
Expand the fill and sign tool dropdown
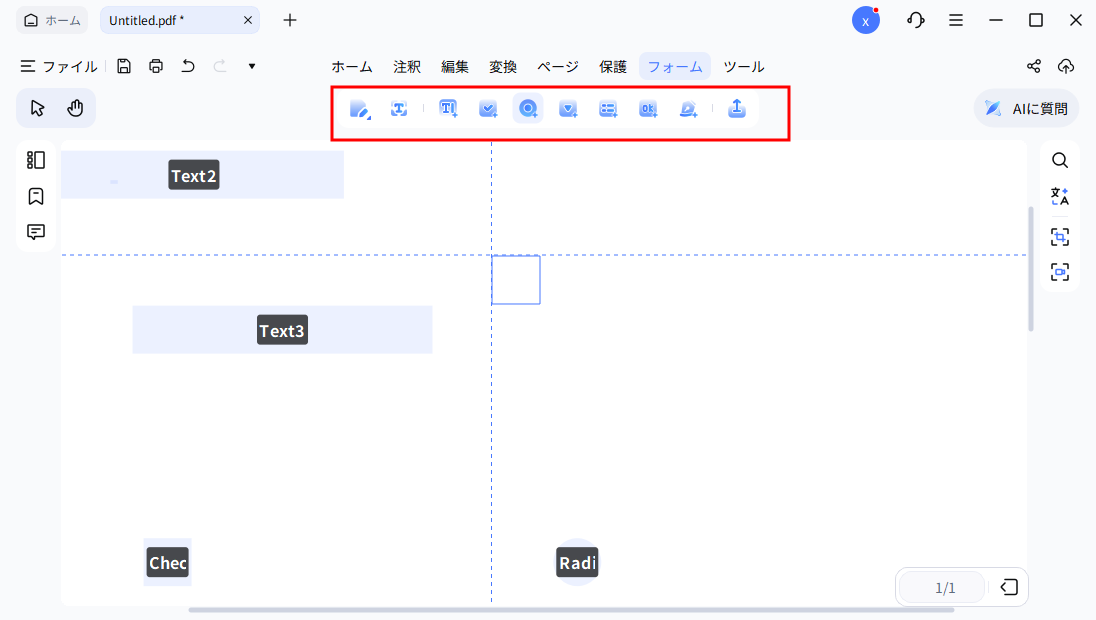[369, 117]
